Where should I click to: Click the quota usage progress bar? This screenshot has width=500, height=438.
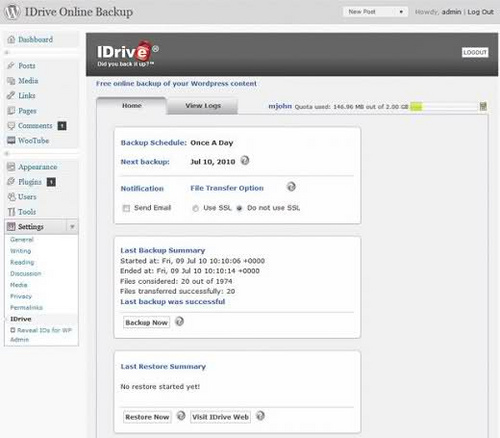coord(444,107)
